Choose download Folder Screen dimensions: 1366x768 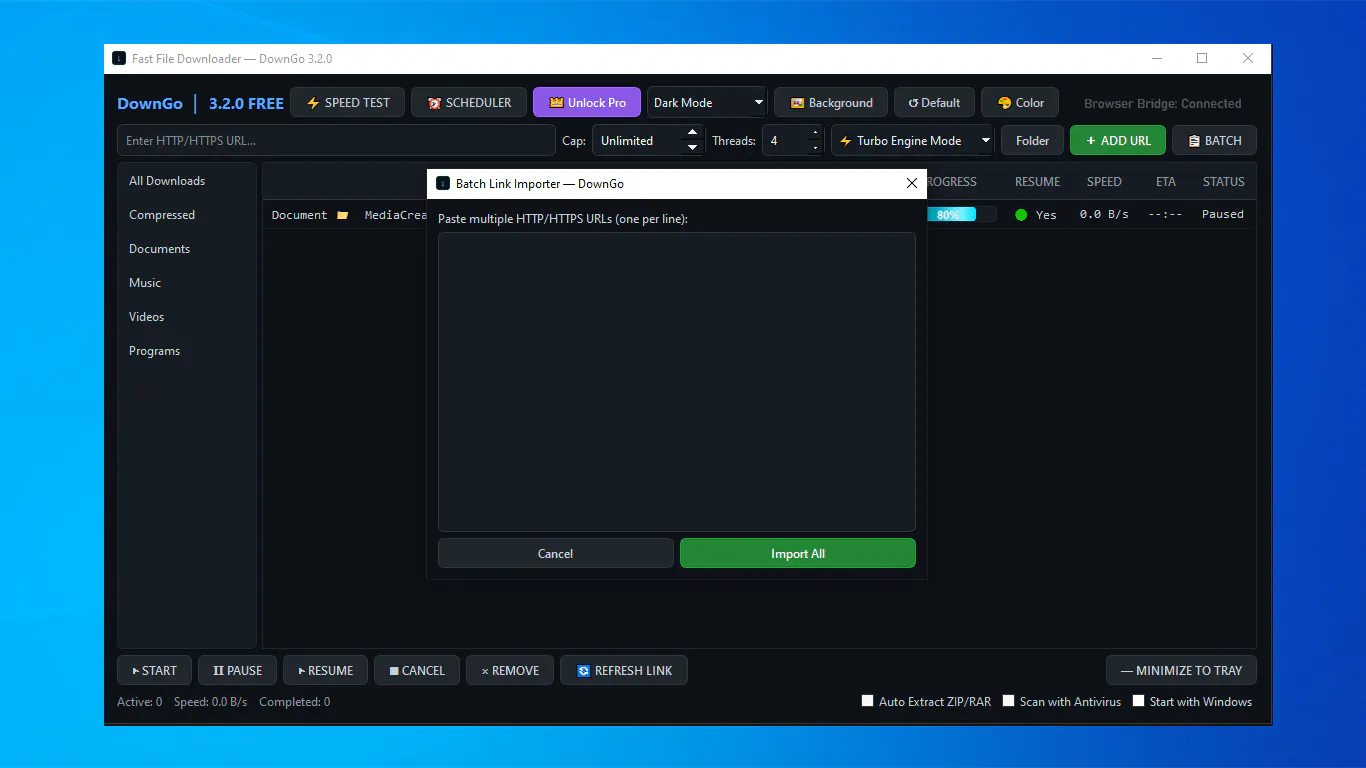click(x=1032, y=141)
